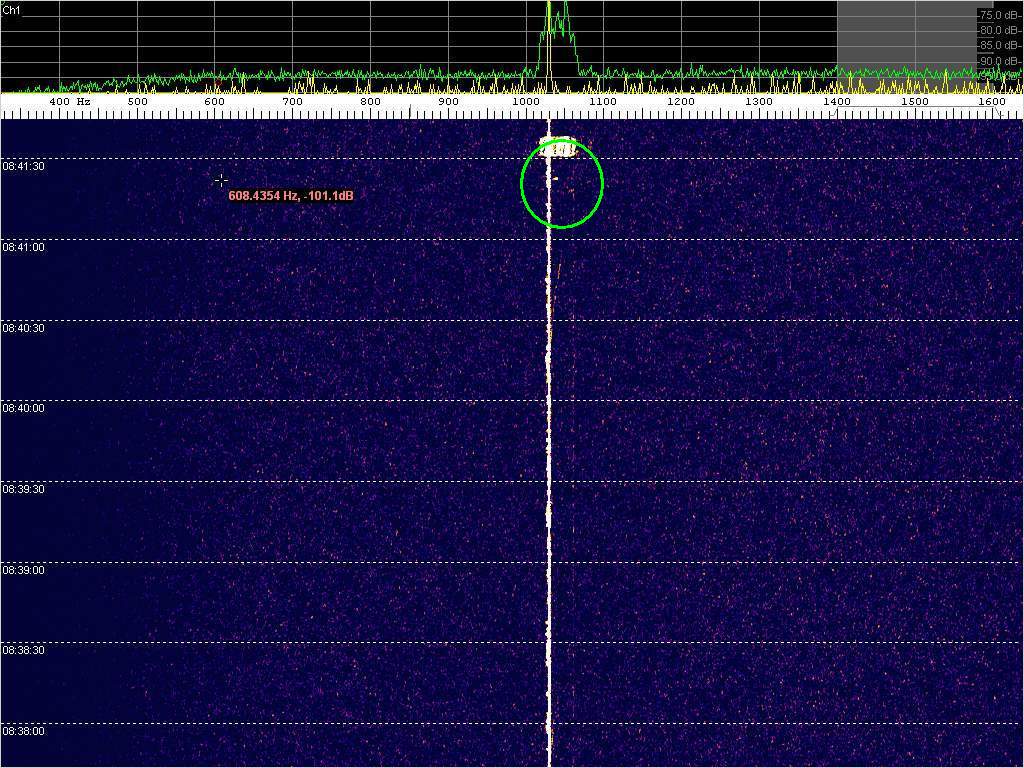Click the 1200 mark on the frequency ruler
Image resolution: width=1024 pixels, height=768 pixels.
[681, 102]
